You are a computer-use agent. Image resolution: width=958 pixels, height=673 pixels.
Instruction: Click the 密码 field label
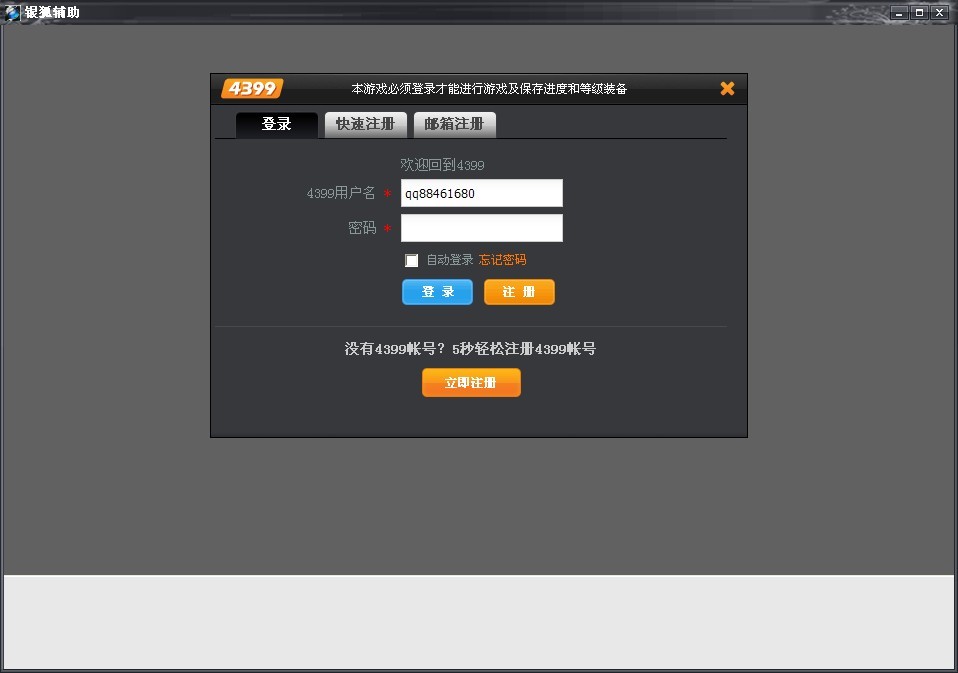tap(362, 228)
